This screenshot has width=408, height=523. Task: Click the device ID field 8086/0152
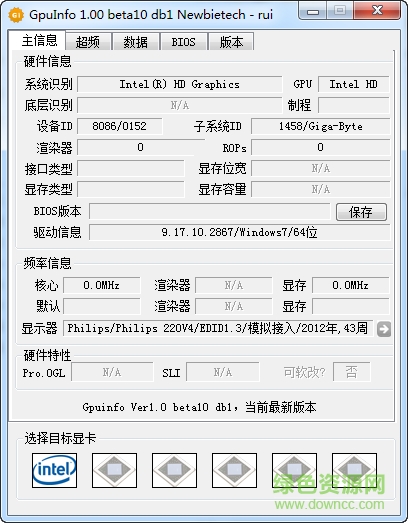tap(120, 126)
